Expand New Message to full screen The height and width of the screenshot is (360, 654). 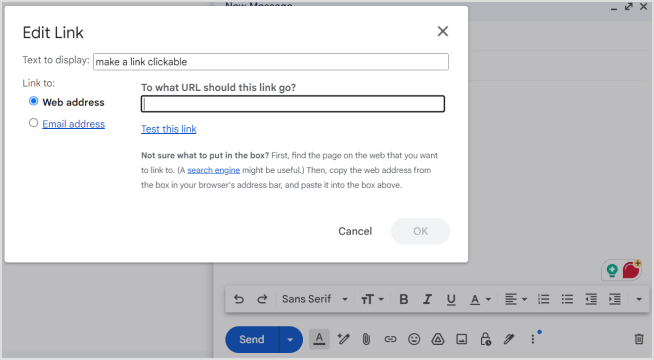tap(629, 7)
